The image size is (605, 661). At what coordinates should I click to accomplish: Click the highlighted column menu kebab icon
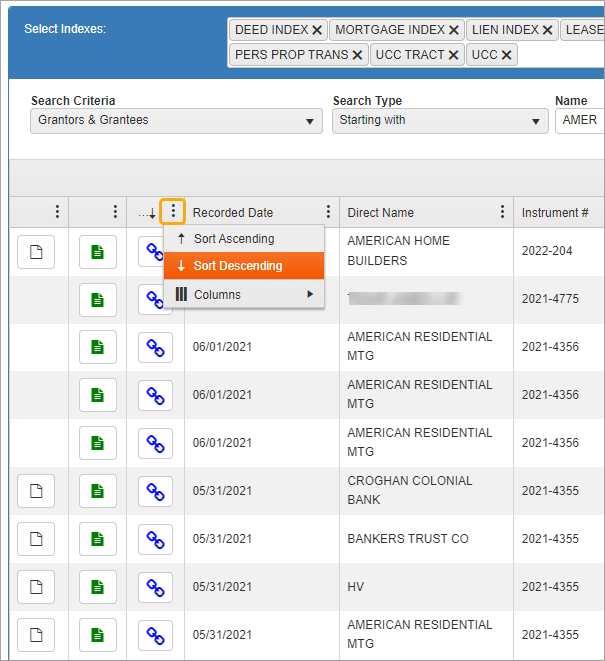coord(173,212)
